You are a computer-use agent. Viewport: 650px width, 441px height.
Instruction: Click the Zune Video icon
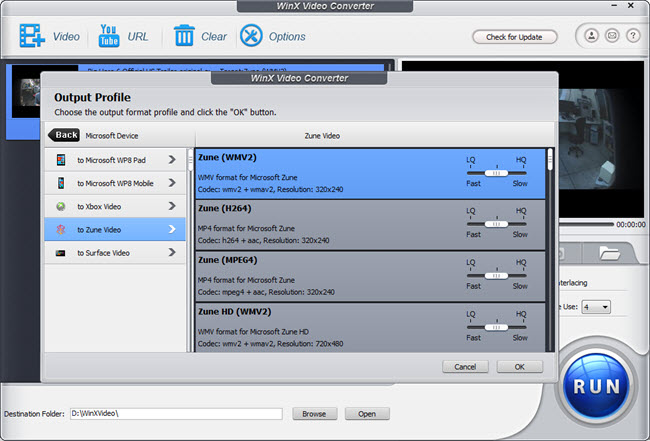pos(61,230)
